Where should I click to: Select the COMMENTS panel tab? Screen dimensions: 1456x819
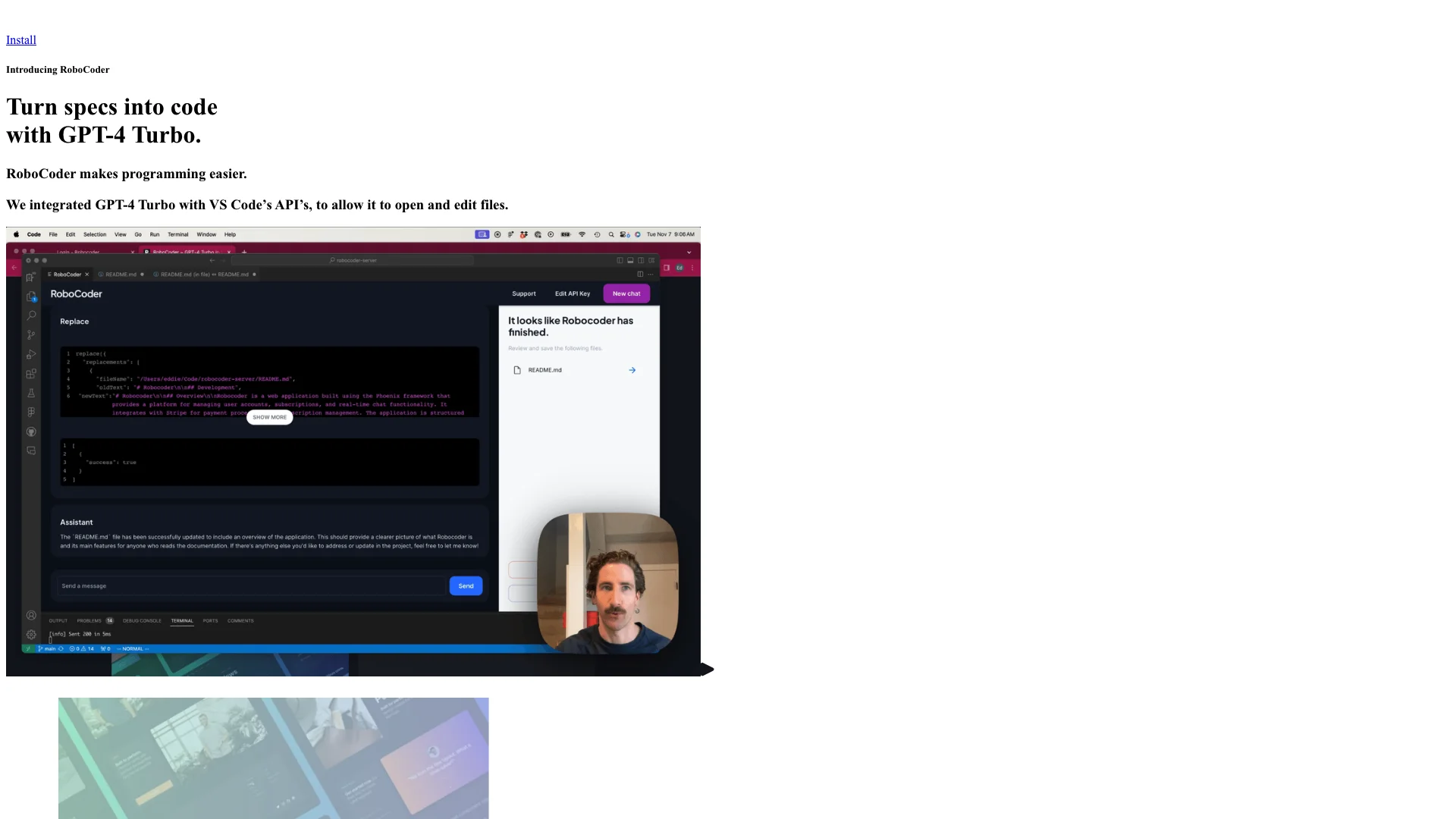tap(240, 620)
